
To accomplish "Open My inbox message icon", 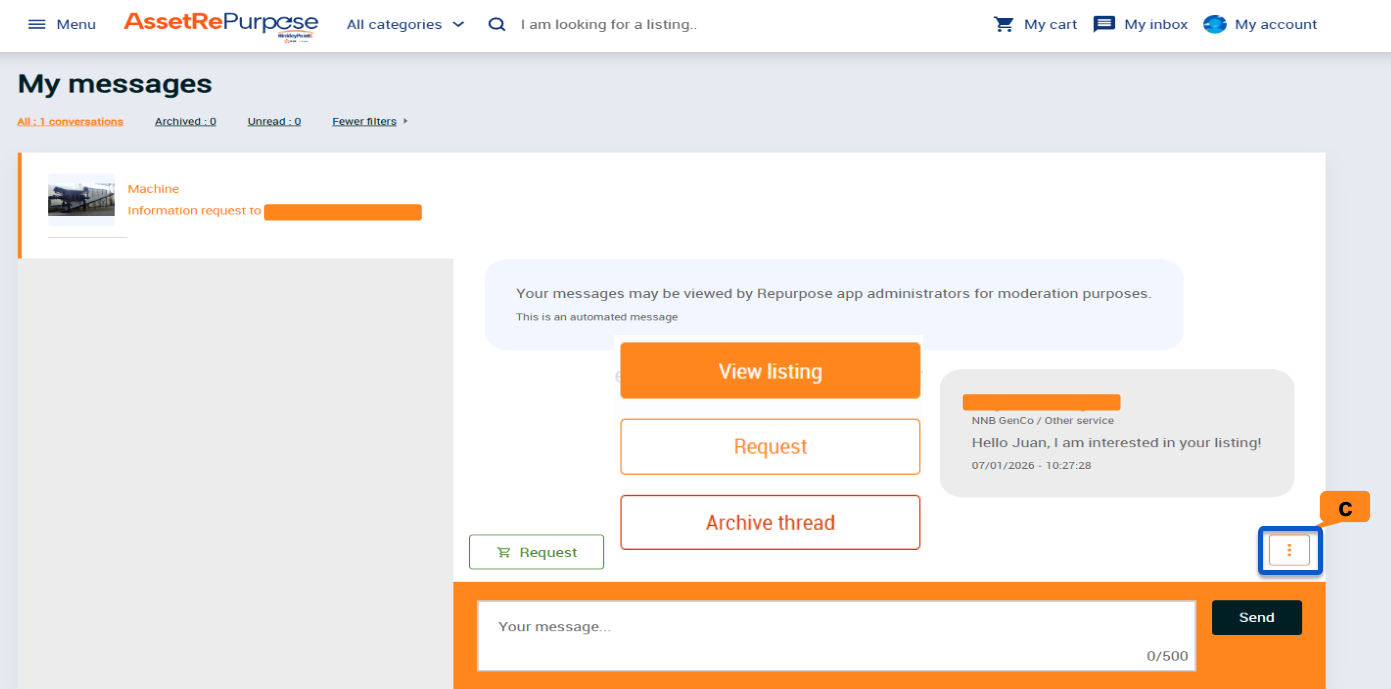I will (1104, 24).
